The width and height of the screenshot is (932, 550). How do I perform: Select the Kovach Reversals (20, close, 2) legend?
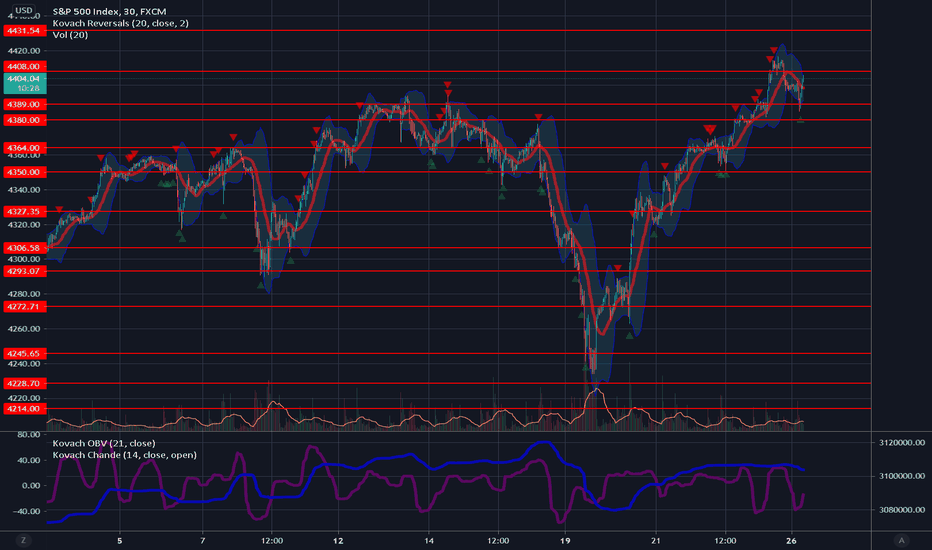[121, 23]
